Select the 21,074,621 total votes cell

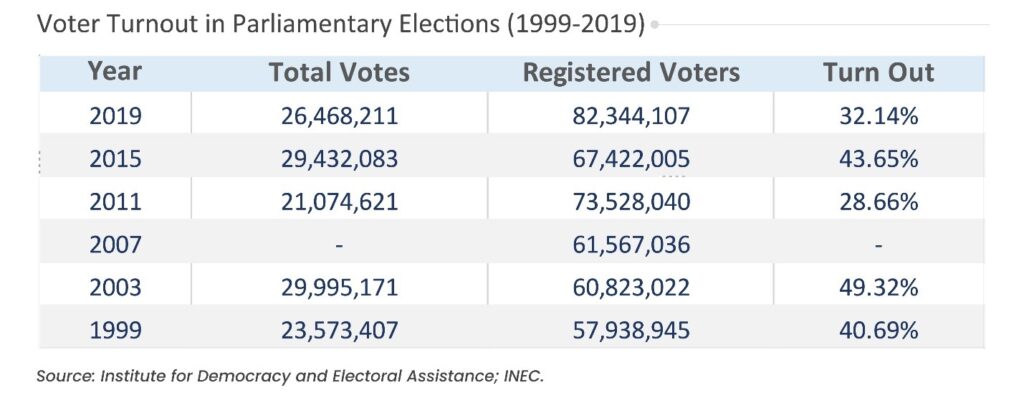click(x=340, y=201)
